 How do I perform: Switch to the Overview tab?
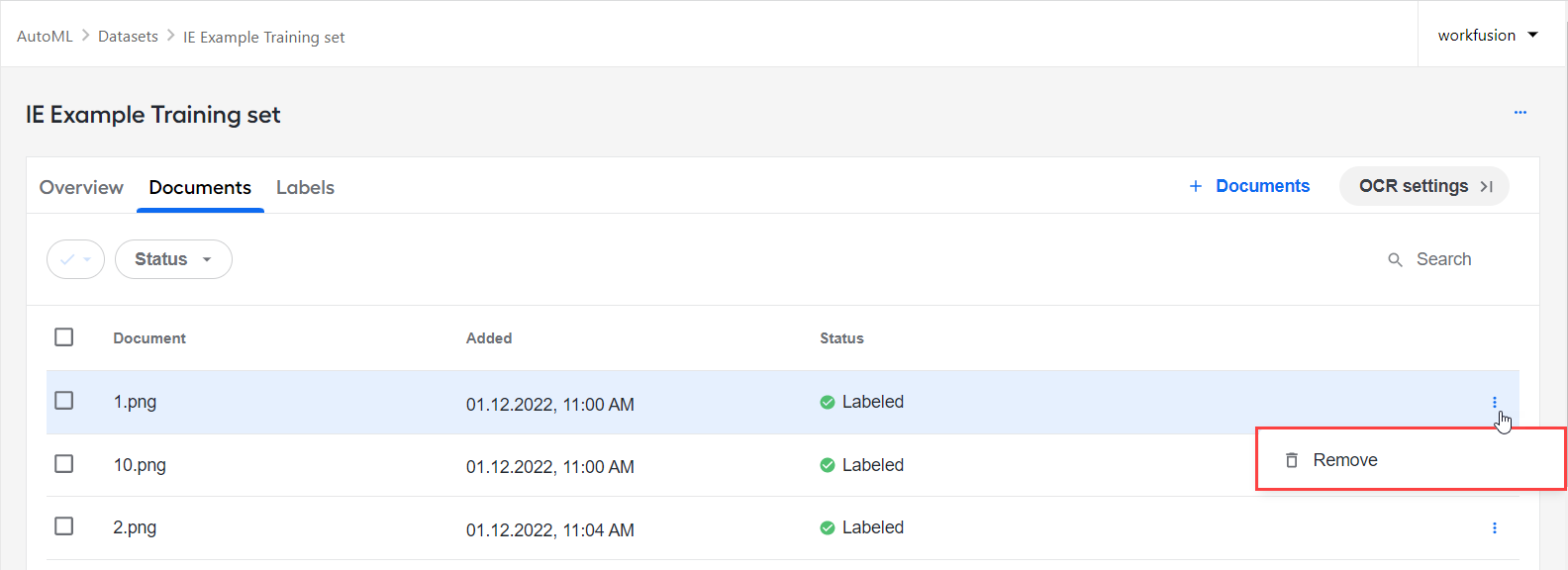click(81, 187)
